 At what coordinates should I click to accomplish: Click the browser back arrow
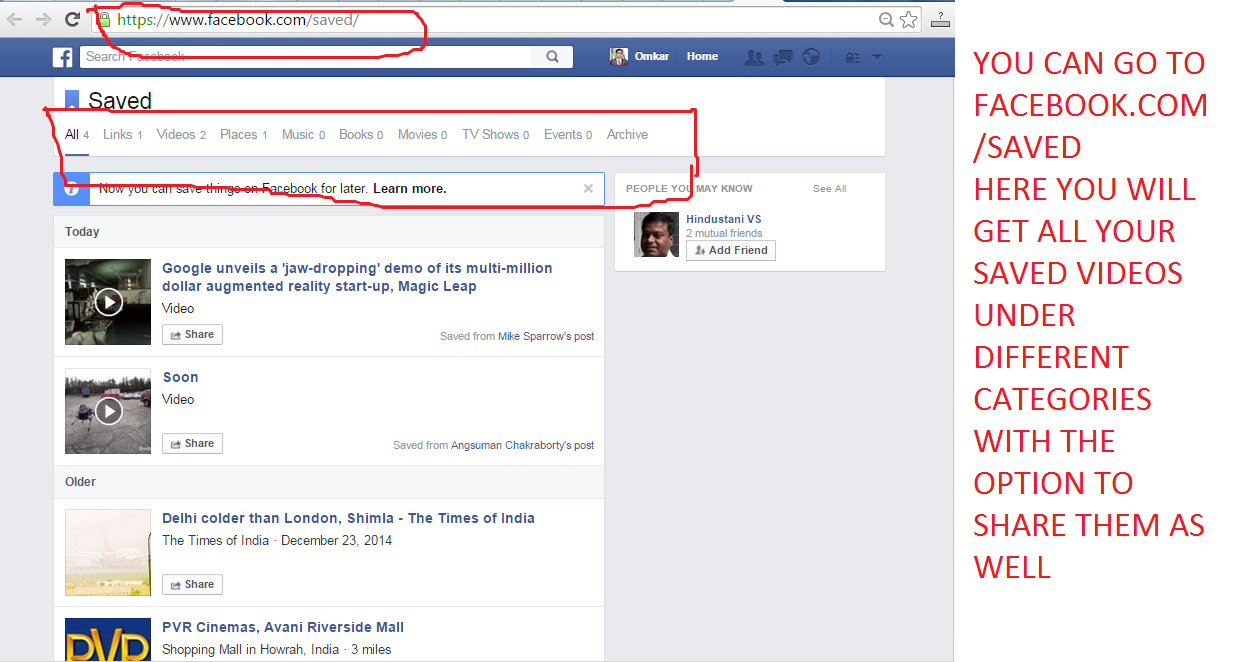pyautogui.click(x=15, y=19)
